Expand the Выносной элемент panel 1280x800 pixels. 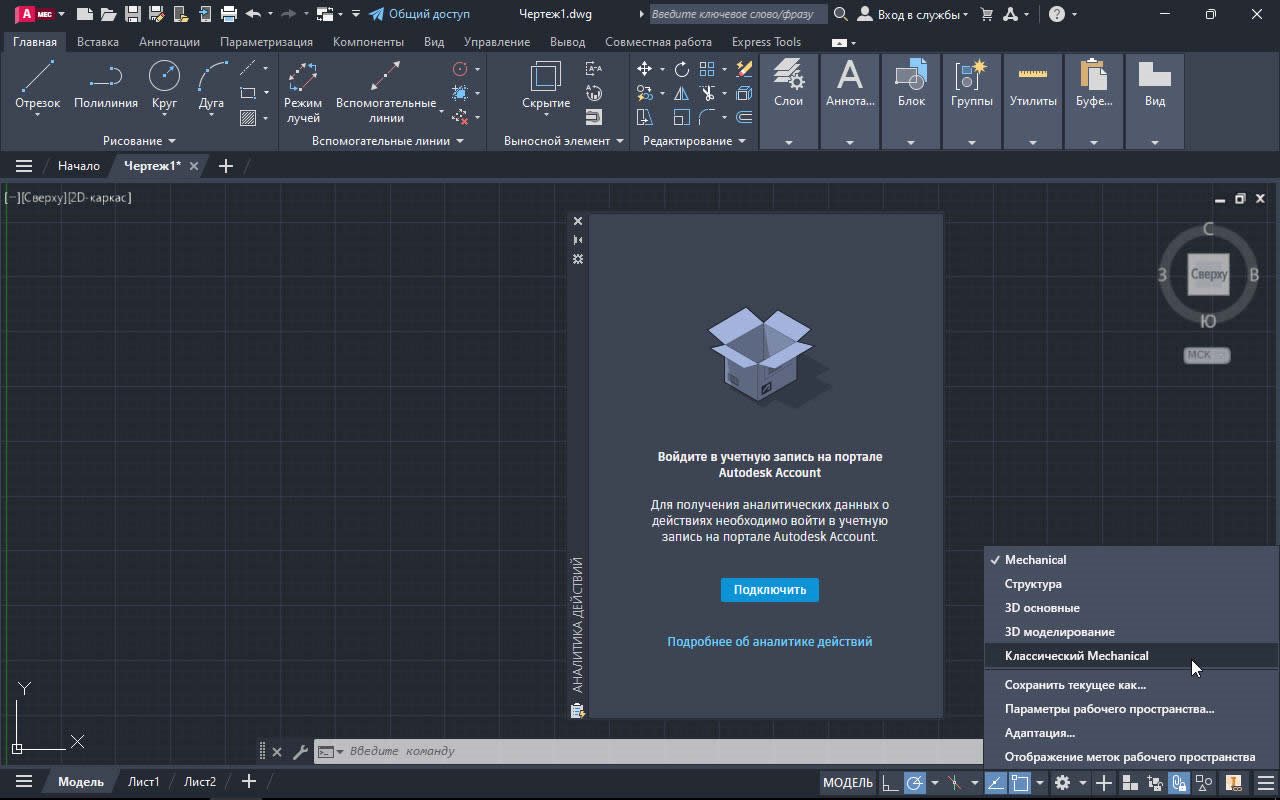563,141
